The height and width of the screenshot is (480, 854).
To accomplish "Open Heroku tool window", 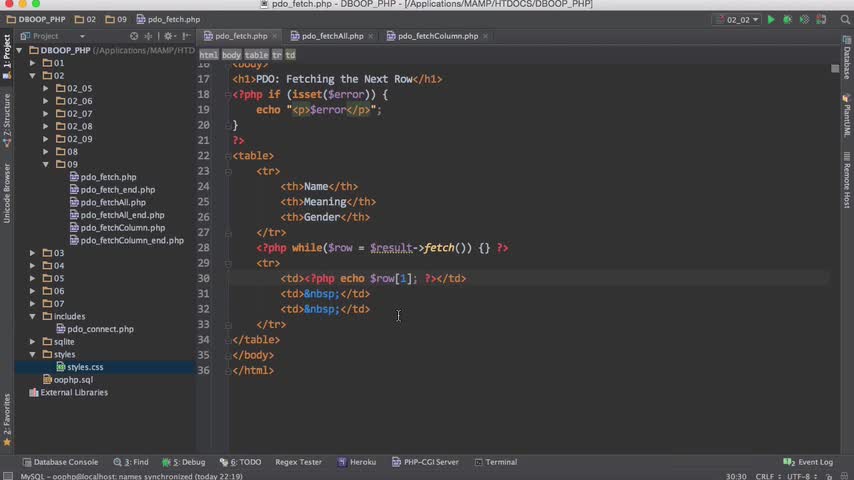I will [x=357, y=462].
